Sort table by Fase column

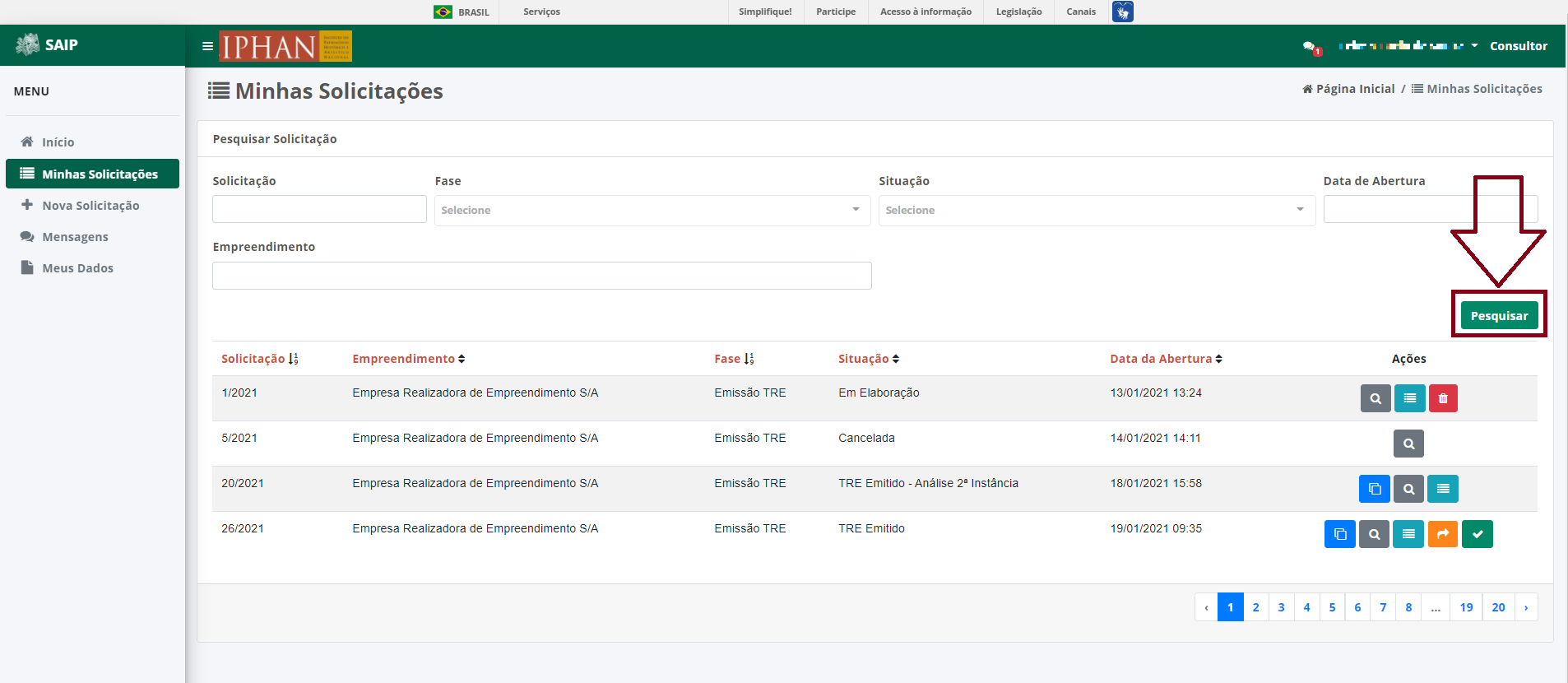pyautogui.click(x=734, y=359)
